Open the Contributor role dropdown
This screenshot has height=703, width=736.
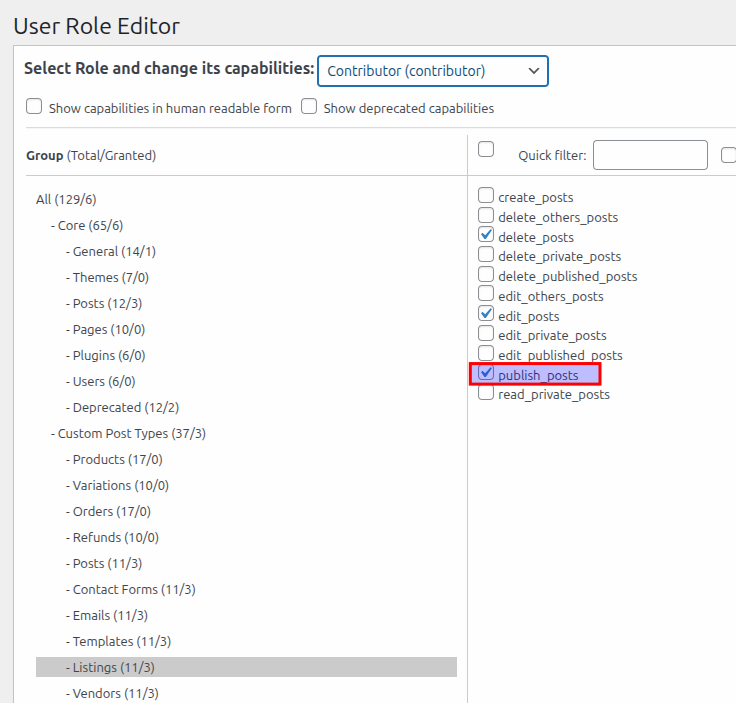tap(432, 71)
